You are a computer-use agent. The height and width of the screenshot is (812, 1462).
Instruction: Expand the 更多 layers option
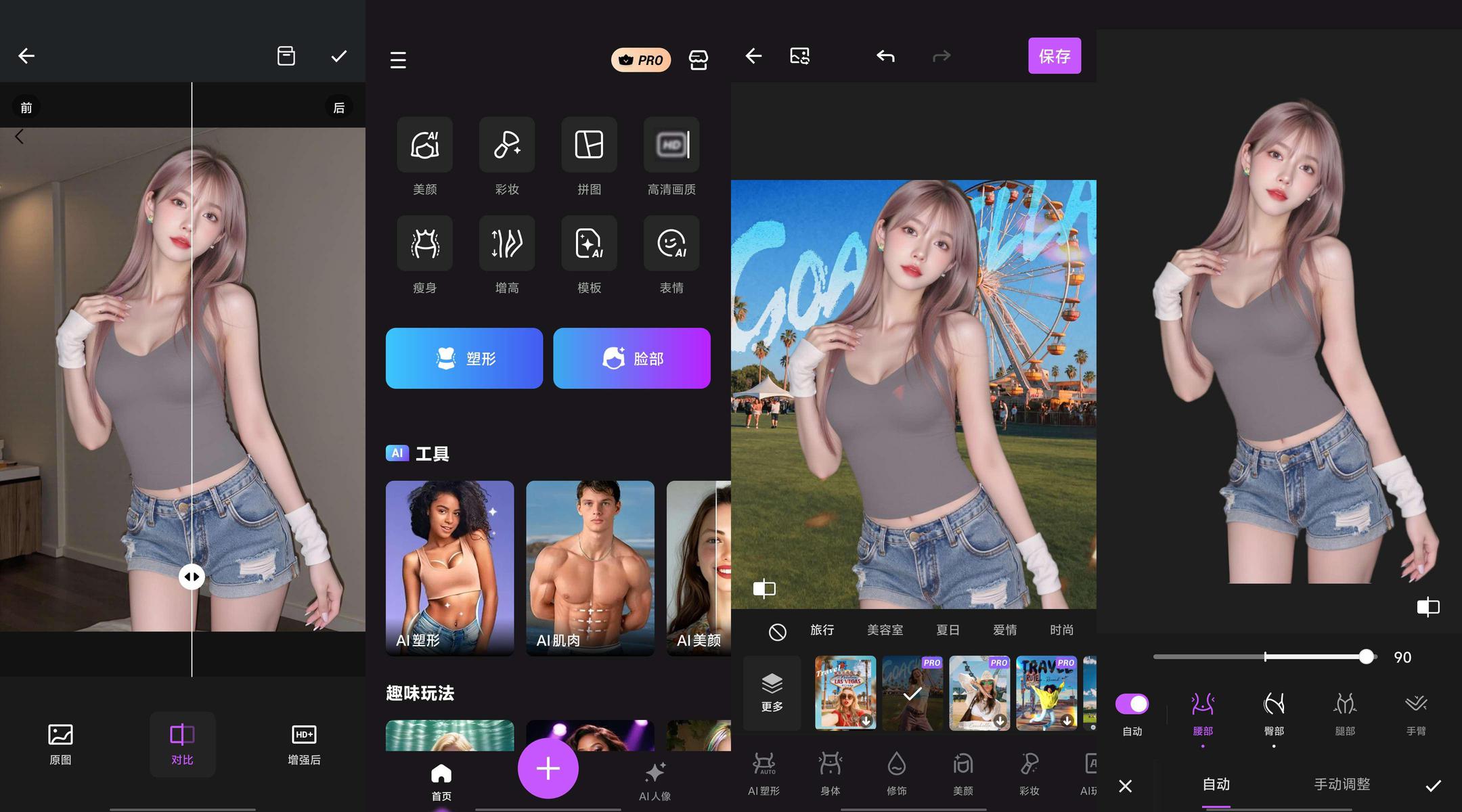click(772, 692)
